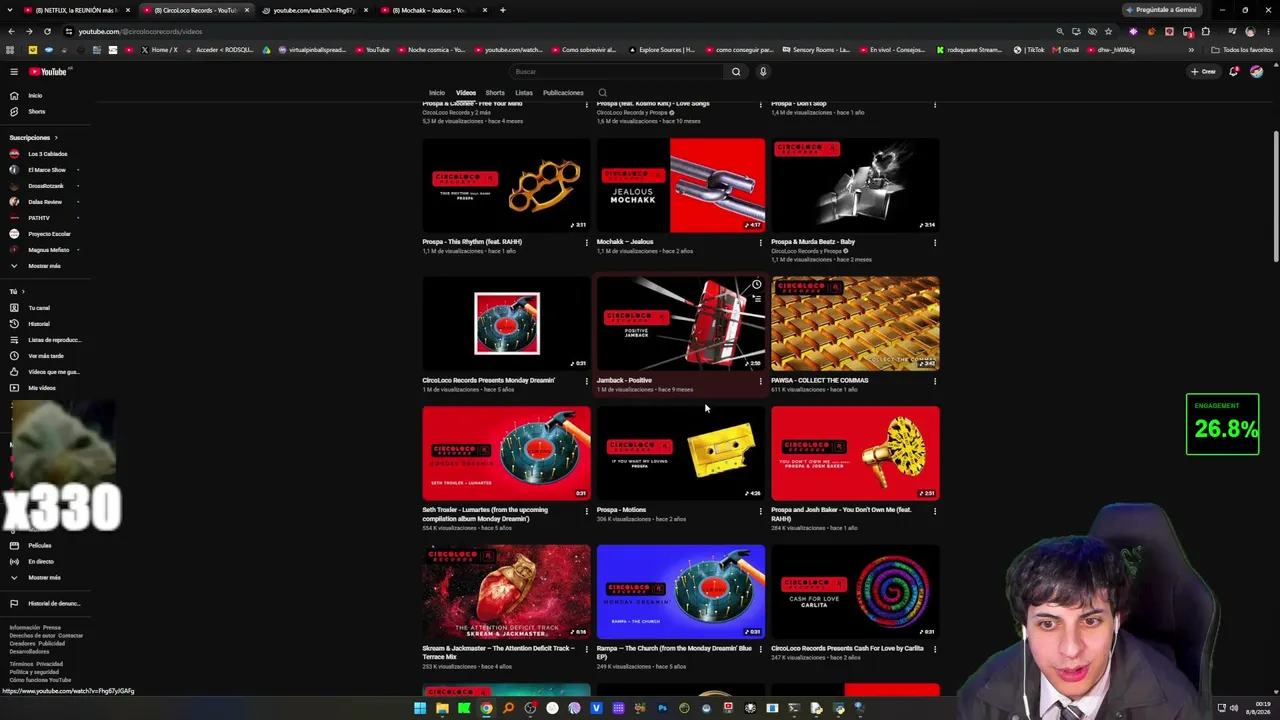The image size is (1280, 720).
Task: Open the Chrome extensions puzzle icon
Action: 1205,31
